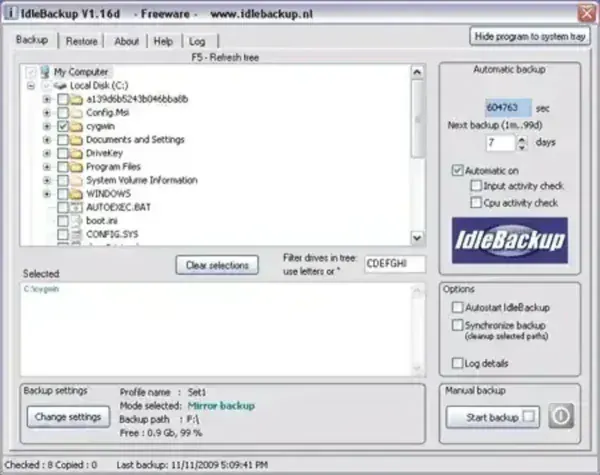Enable Synchronize backup option
This screenshot has height=475, width=600.
(x=457, y=325)
